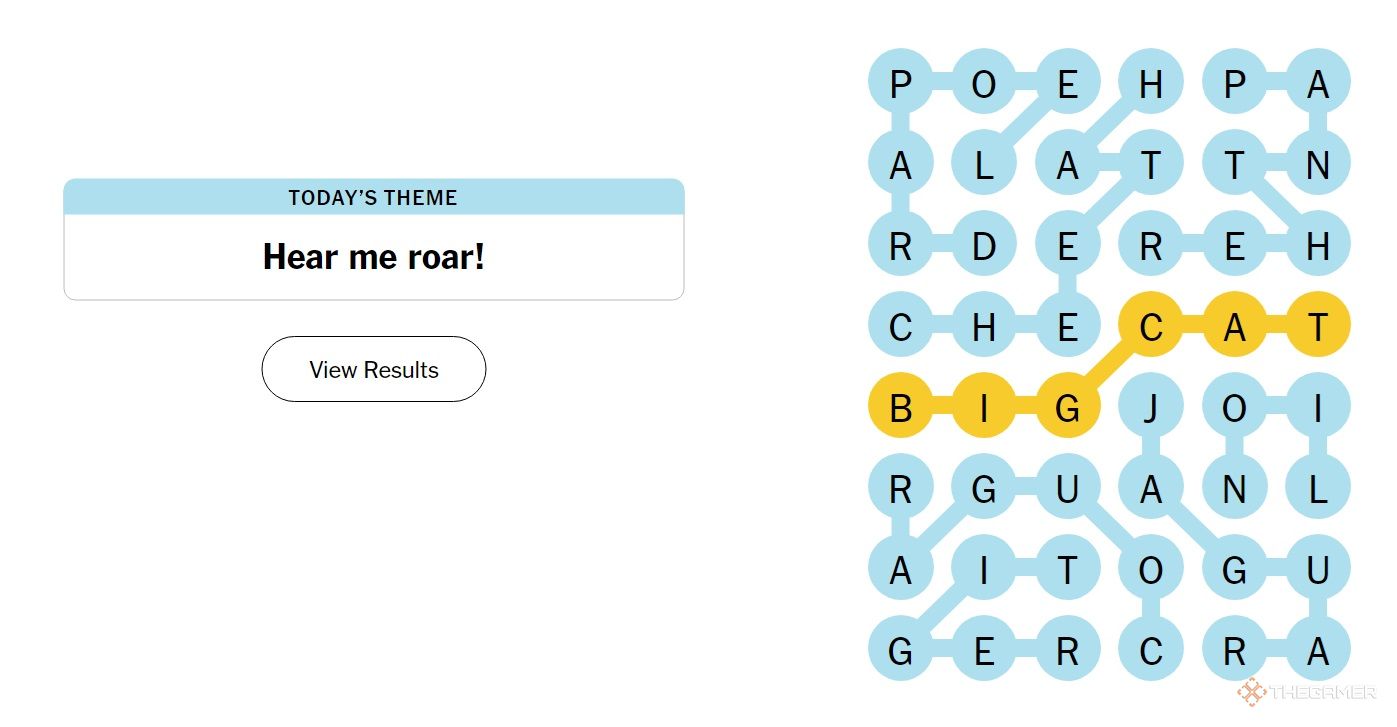Click the Today's Theme header bar
This screenshot has height=727, width=1397.
tap(374, 197)
